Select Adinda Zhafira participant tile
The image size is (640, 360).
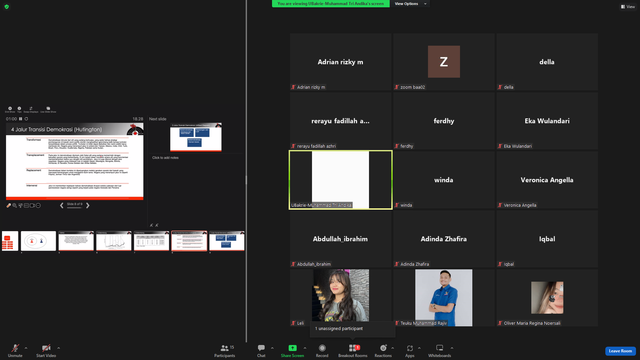coord(444,239)
